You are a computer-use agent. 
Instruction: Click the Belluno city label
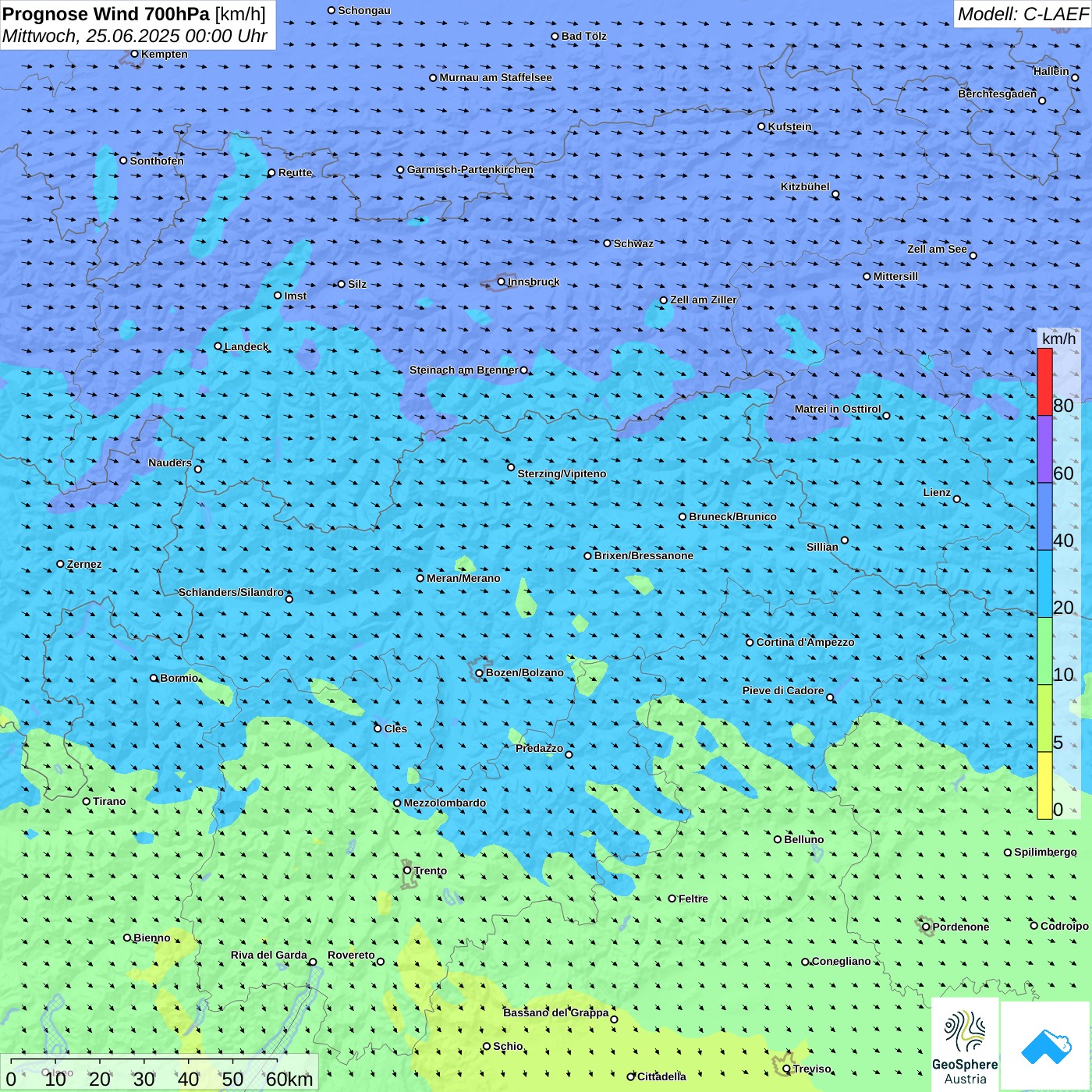(x=804, y=839)
